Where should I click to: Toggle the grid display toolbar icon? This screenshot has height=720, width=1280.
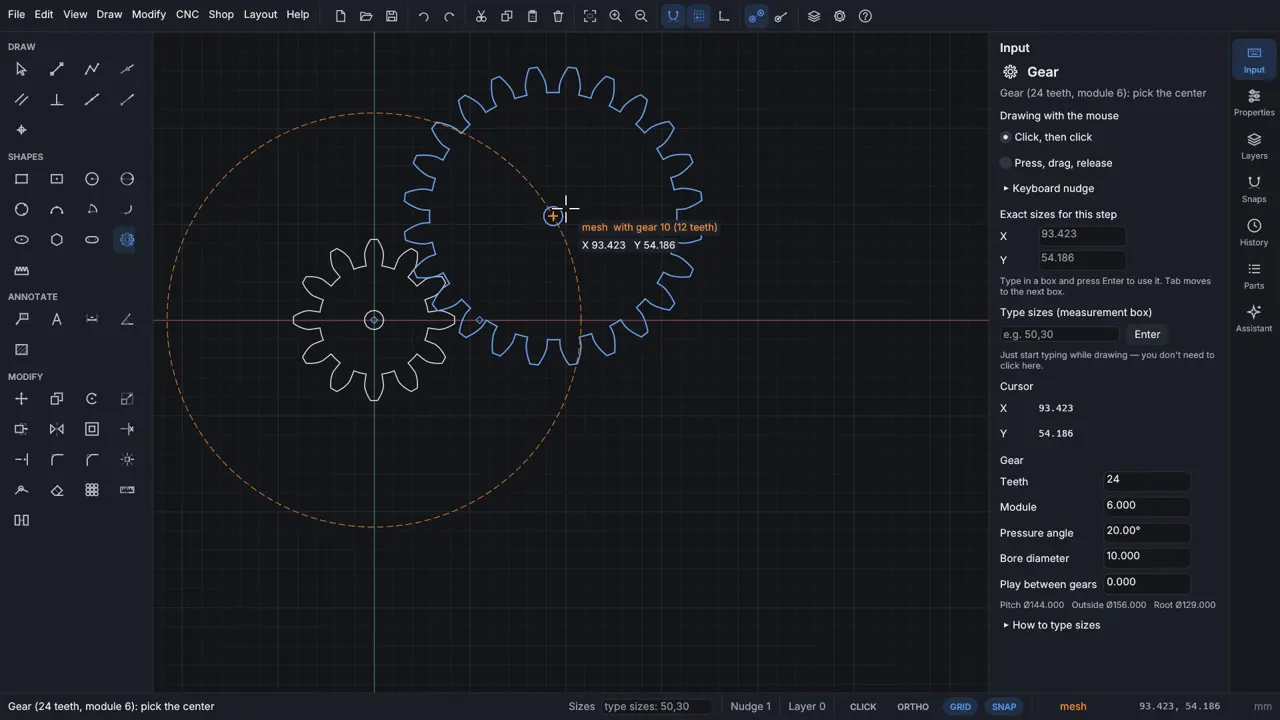[699, 16]
